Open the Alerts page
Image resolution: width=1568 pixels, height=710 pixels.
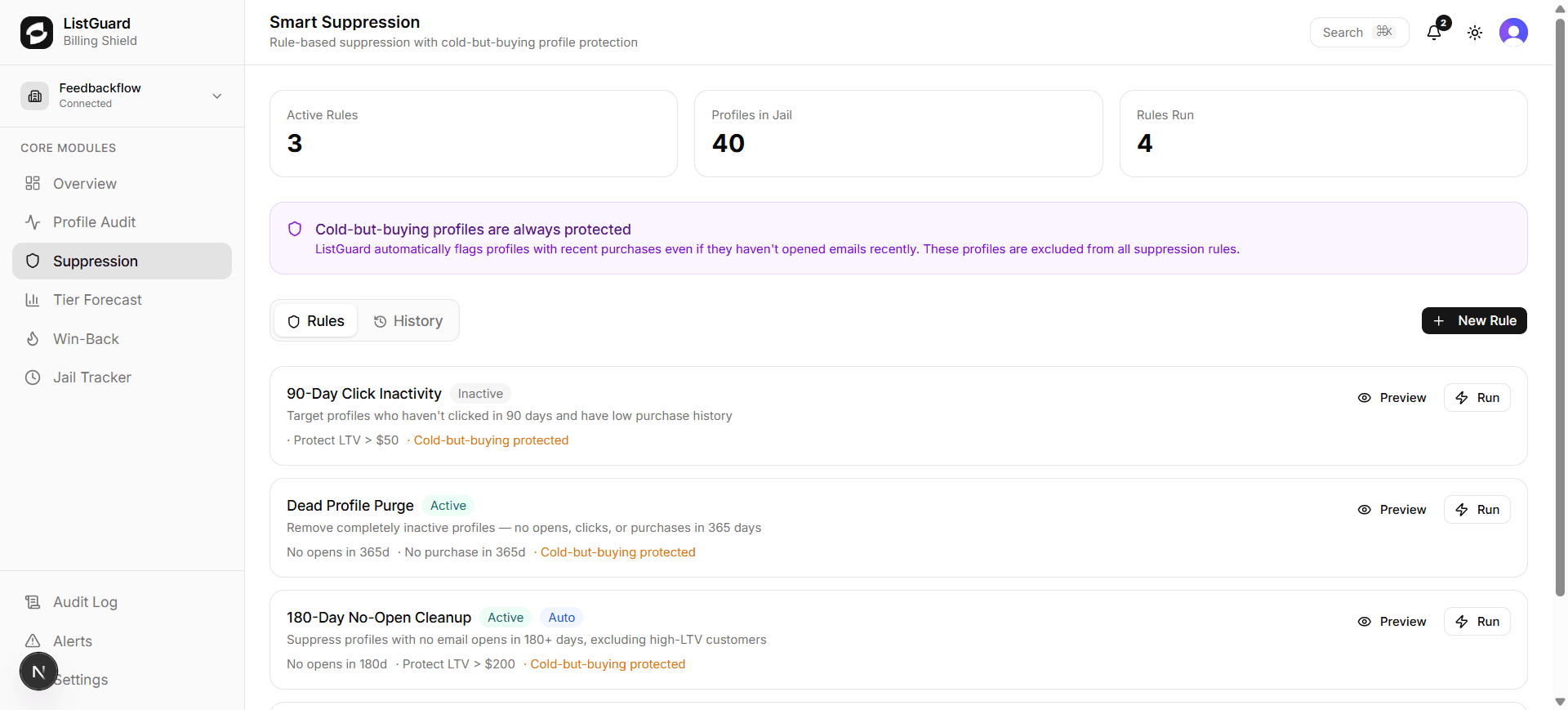pos(73,641)
